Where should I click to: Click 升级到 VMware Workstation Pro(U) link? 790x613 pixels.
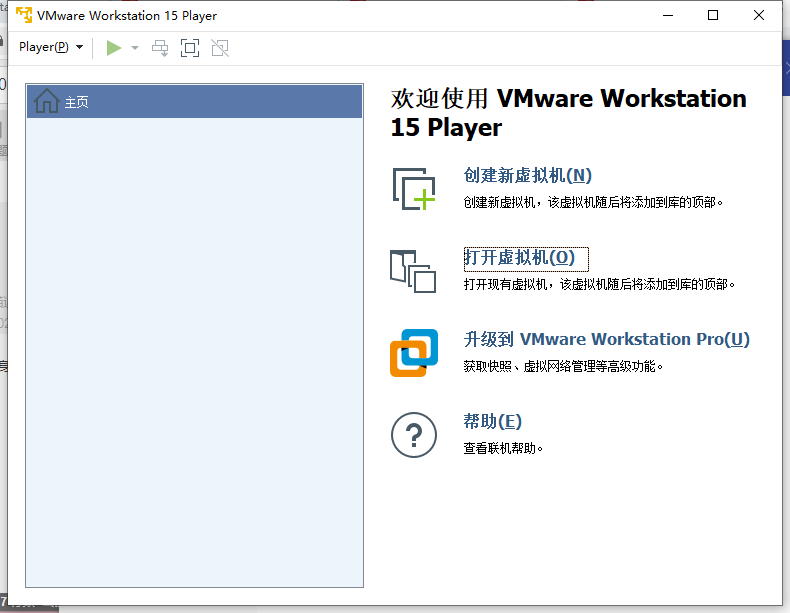point(607,339)
